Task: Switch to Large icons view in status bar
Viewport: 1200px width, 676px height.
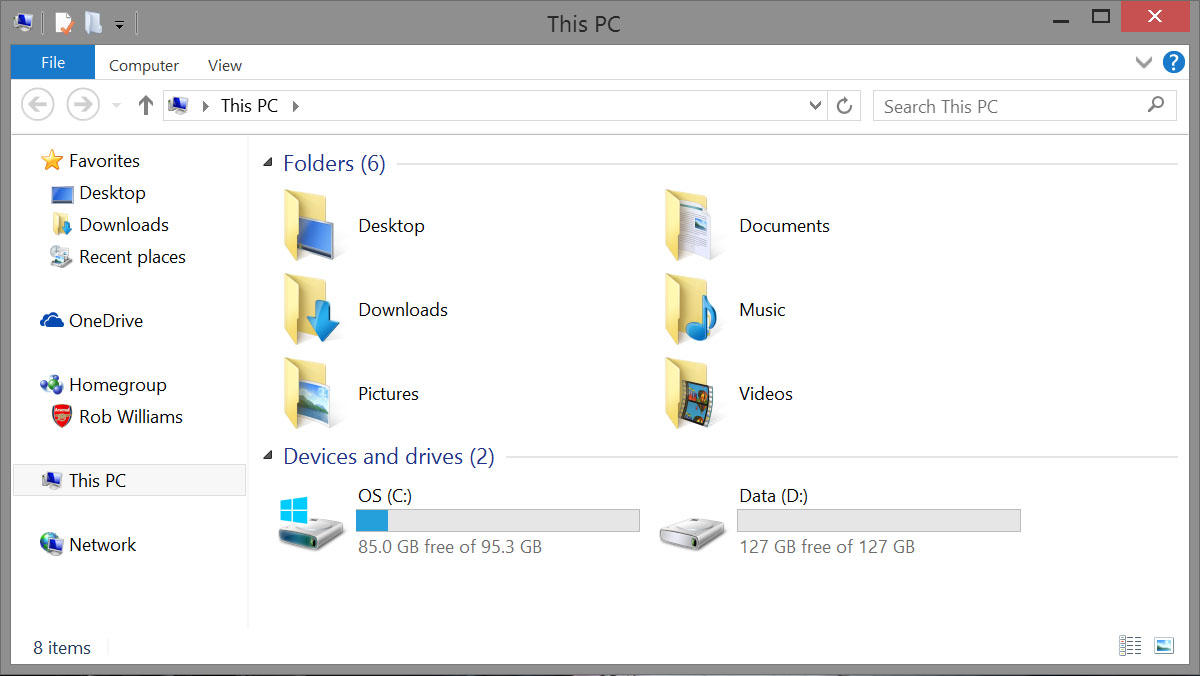Action: coord(1163,646)
